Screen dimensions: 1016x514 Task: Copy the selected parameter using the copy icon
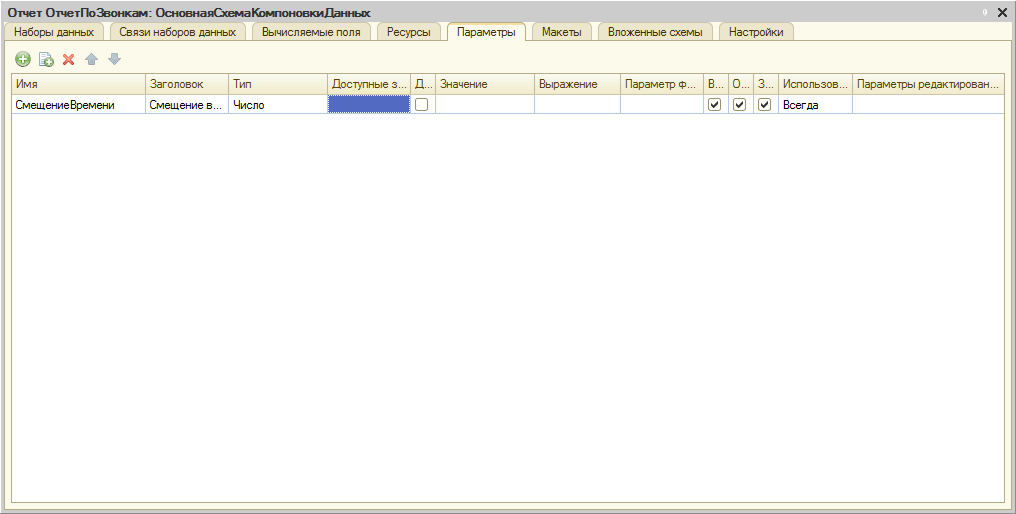(46, 60)
